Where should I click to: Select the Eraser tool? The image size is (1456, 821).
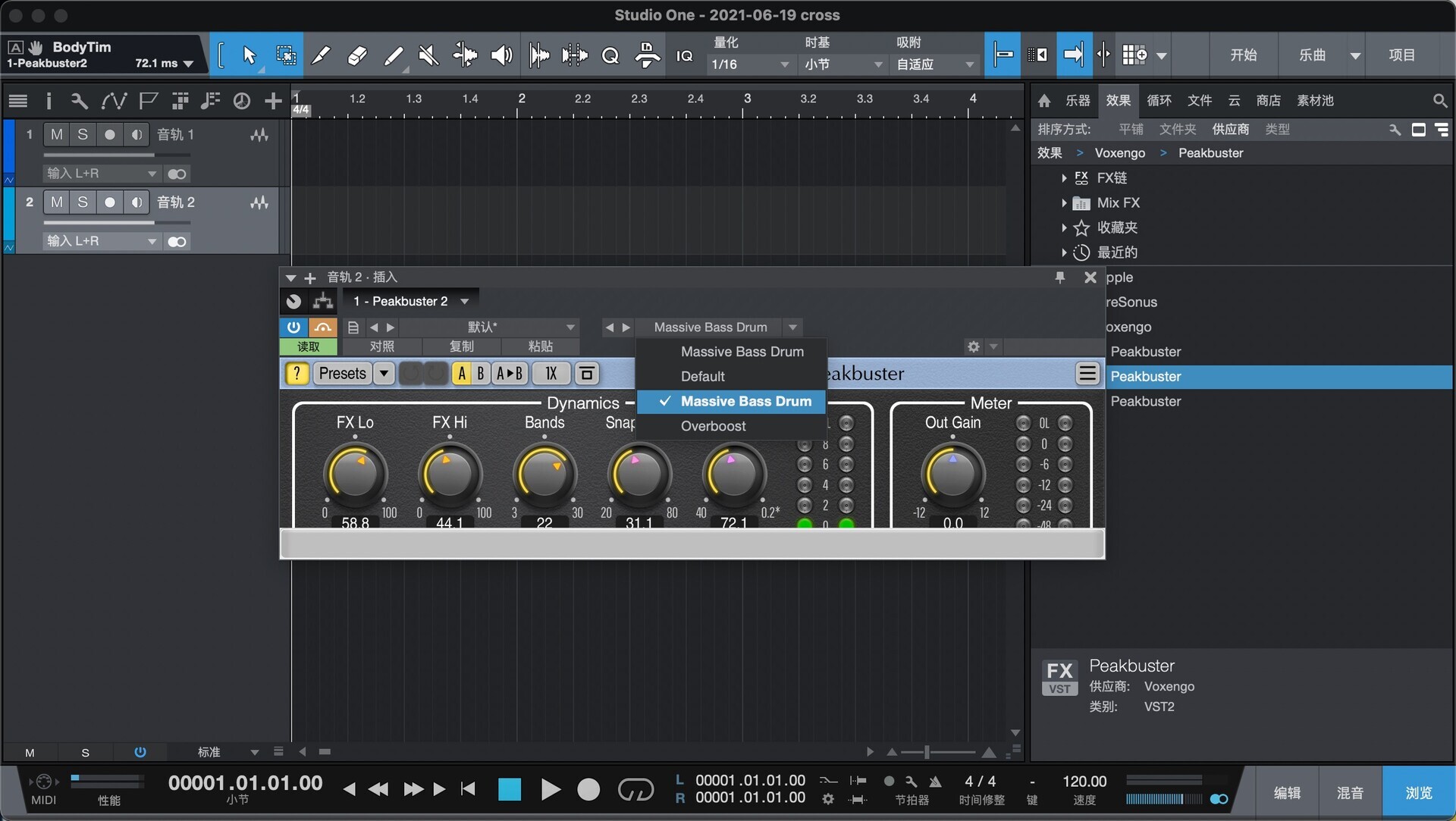pyautogui.click(x=357, y=55)
